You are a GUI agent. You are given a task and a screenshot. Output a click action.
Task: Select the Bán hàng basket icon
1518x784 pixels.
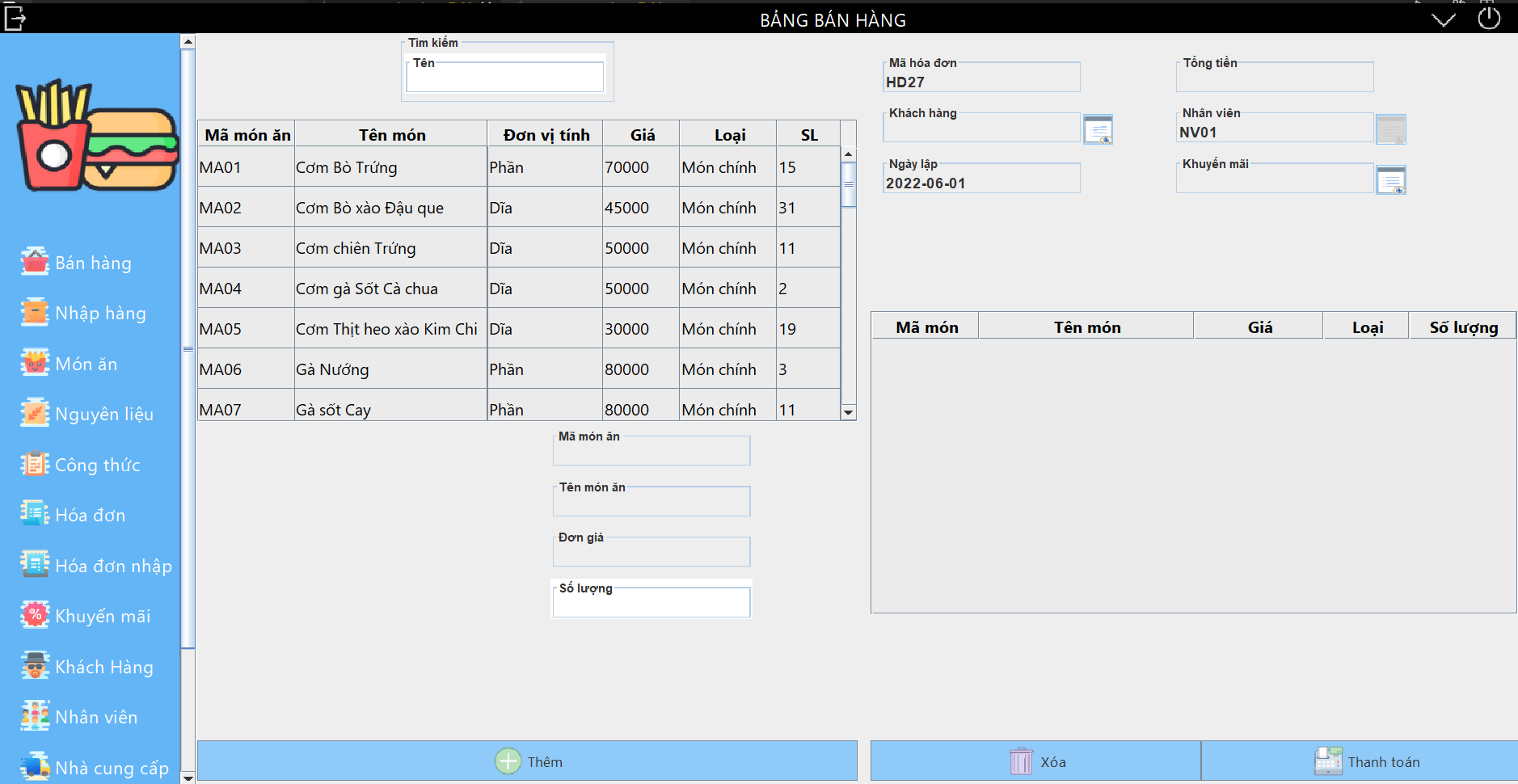click(34, 262)
